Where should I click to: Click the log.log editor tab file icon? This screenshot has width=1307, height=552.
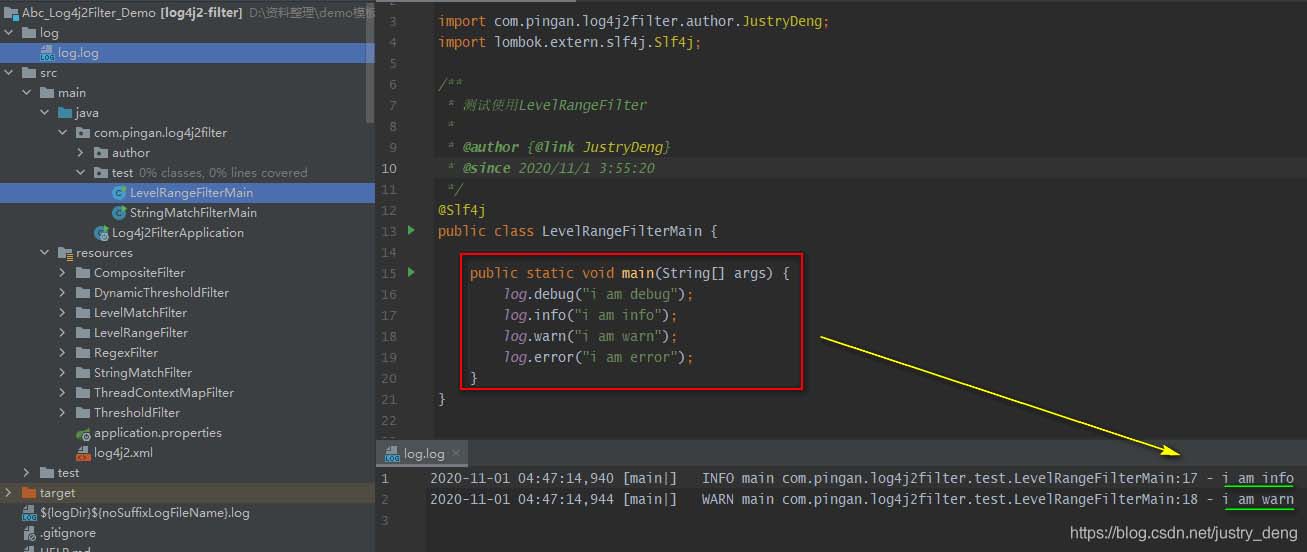click(x=392, y=454)
